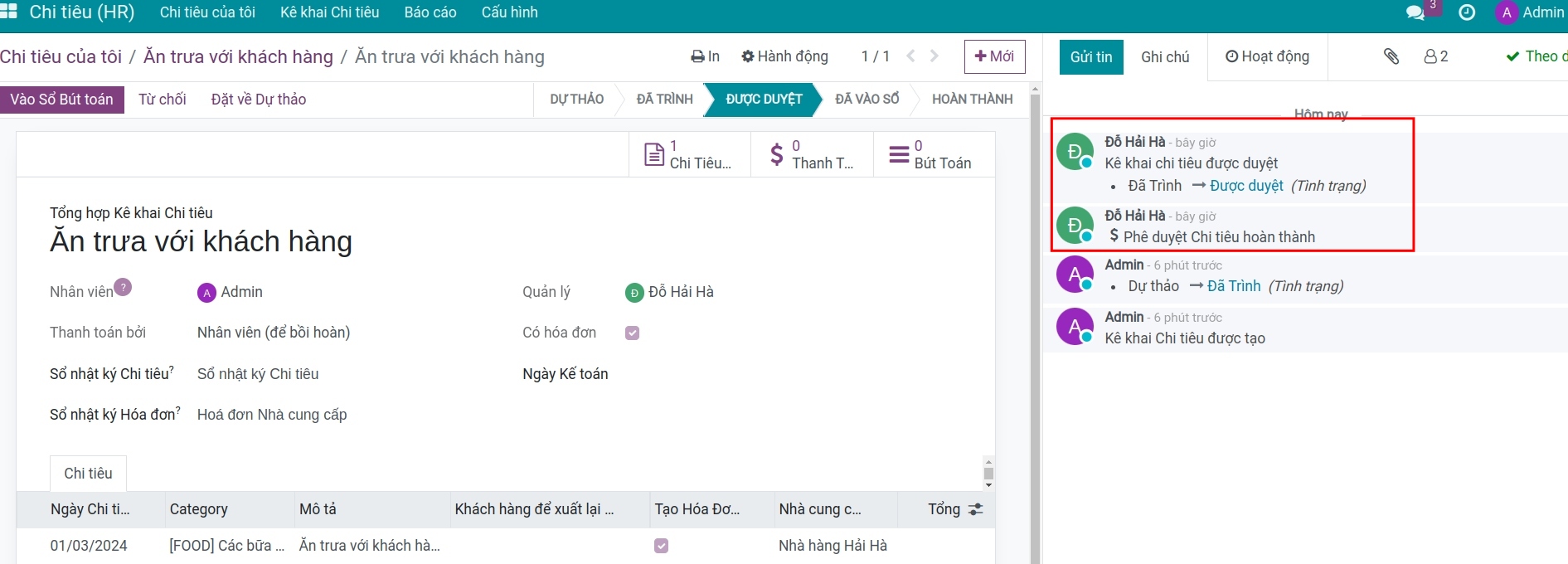This screenshot has width=1568, height=564.
Task: Click the Từ chối button
Action: pos(162,100)
